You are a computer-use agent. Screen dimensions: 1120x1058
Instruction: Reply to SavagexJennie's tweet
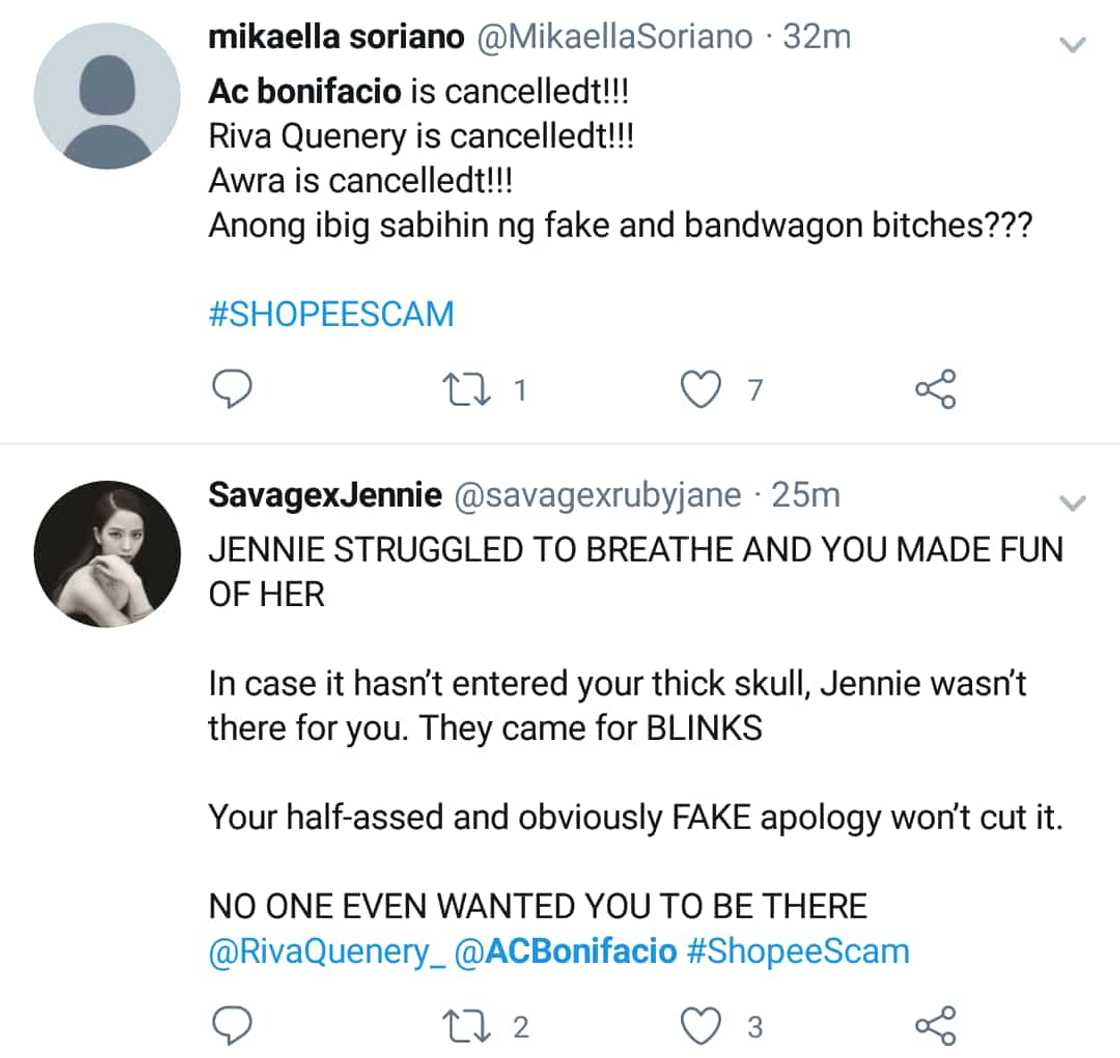233,1025
